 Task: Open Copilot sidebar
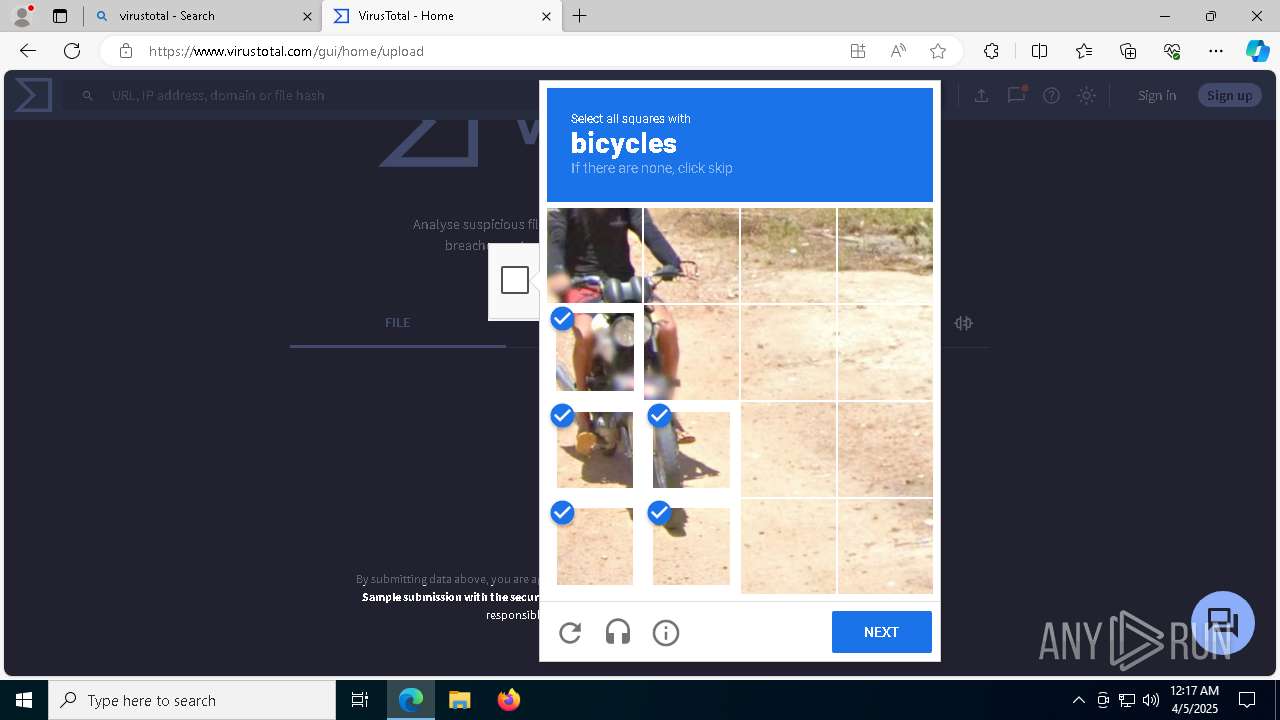[1257, 51]
